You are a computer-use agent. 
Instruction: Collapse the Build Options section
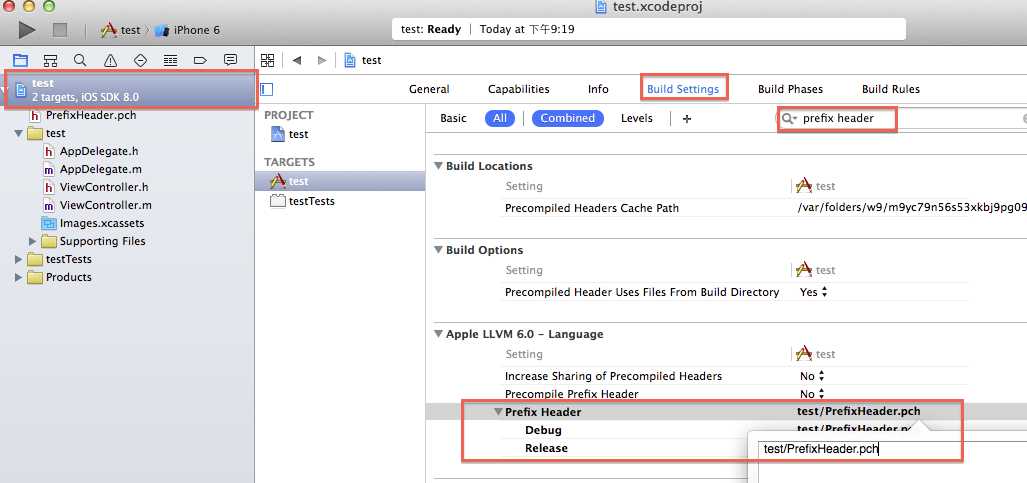[439, 250]
